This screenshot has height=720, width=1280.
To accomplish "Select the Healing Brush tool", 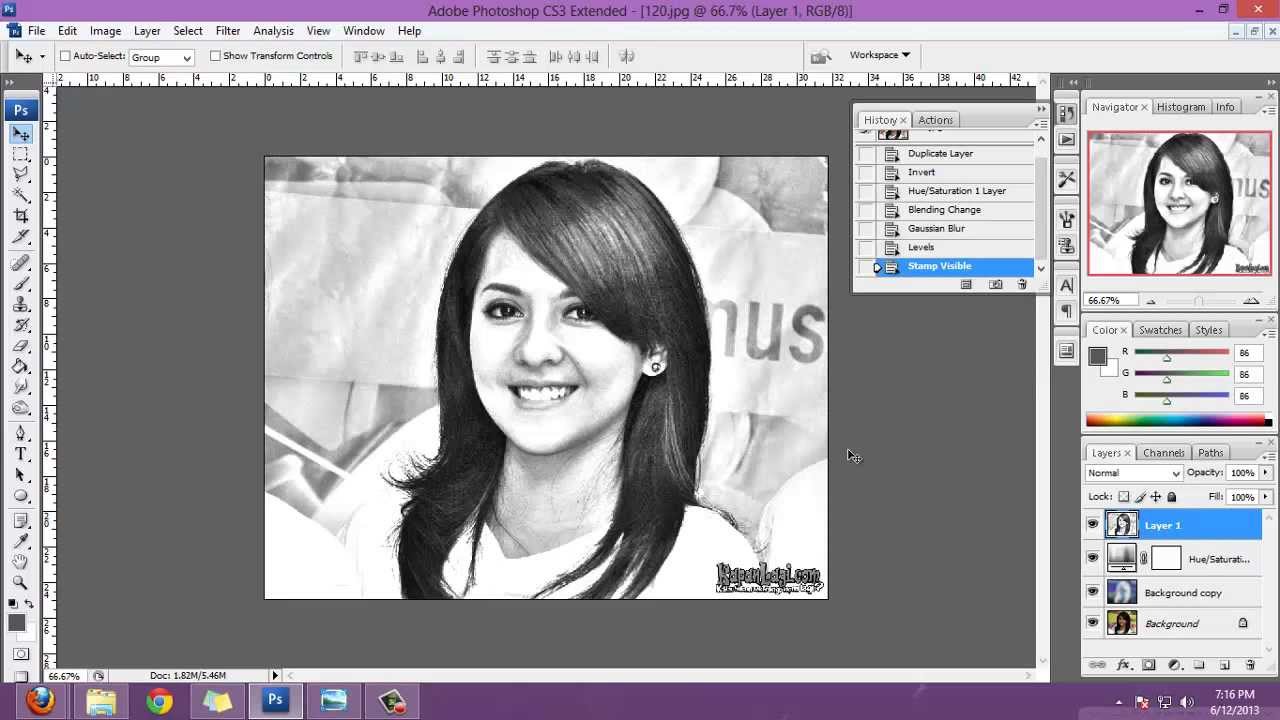I will coord(21,264).
